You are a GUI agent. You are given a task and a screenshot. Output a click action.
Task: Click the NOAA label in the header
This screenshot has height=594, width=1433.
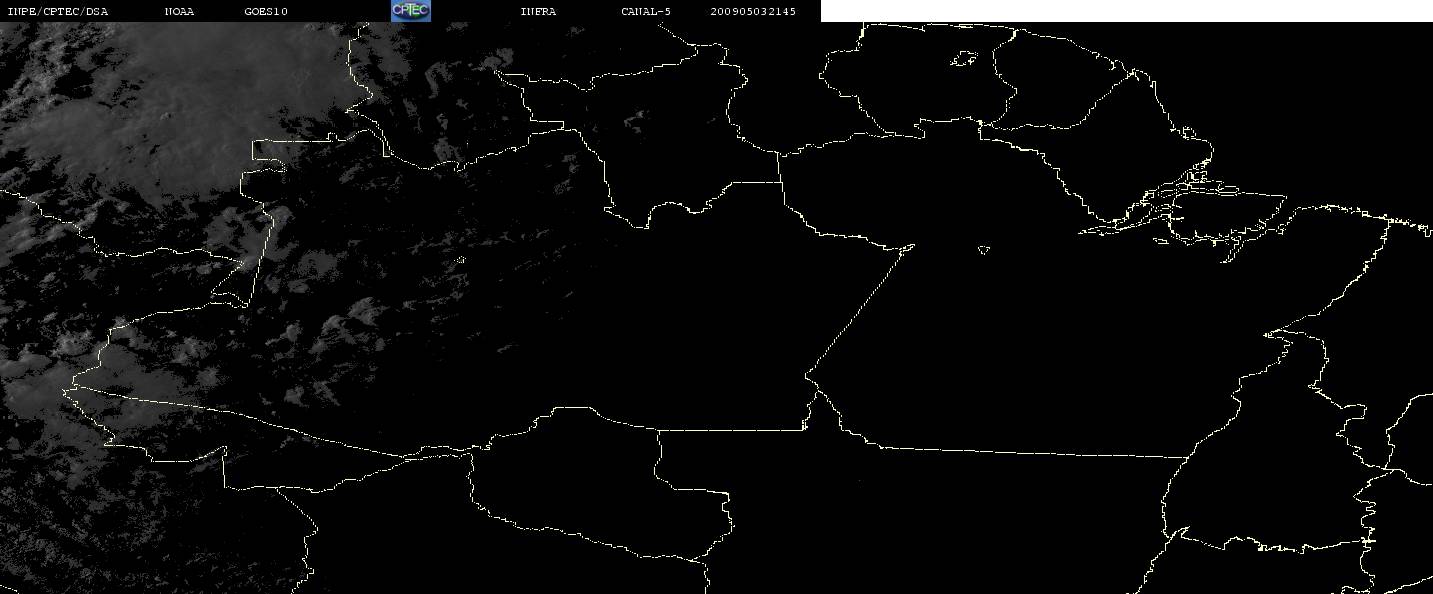(x=179, y=11)
